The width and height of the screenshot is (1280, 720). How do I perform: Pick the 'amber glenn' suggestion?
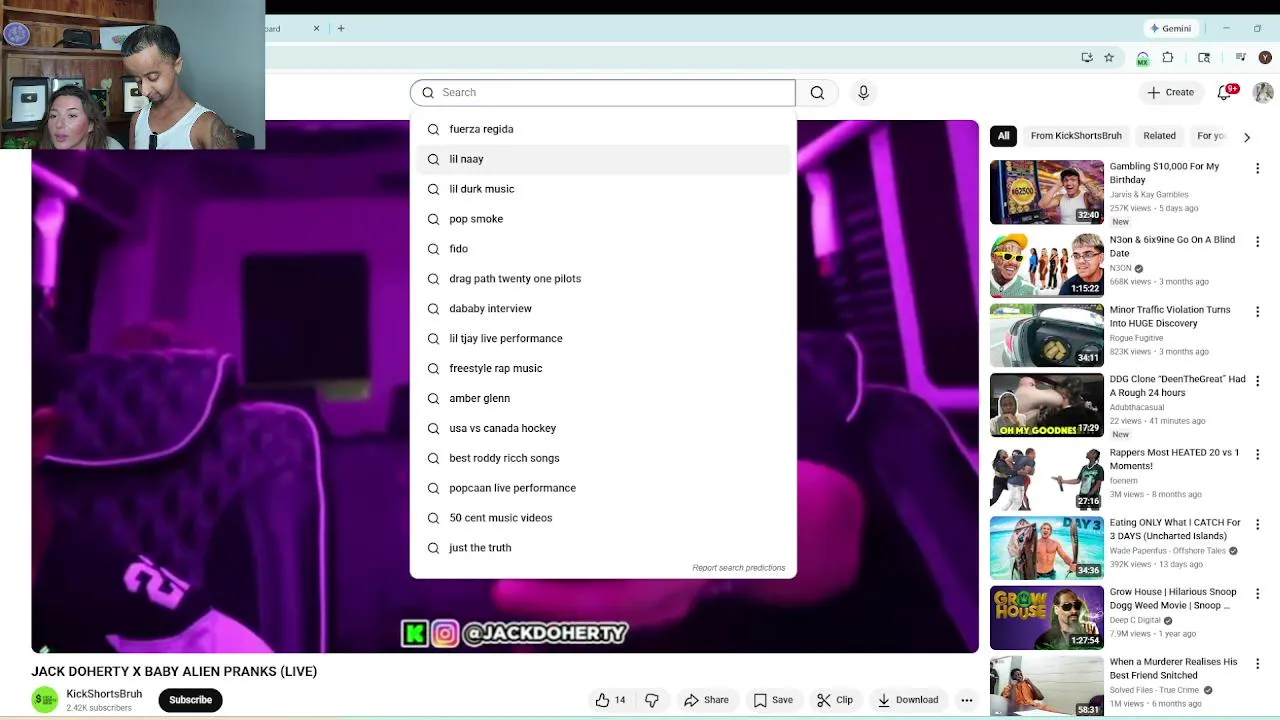[603, 398]
